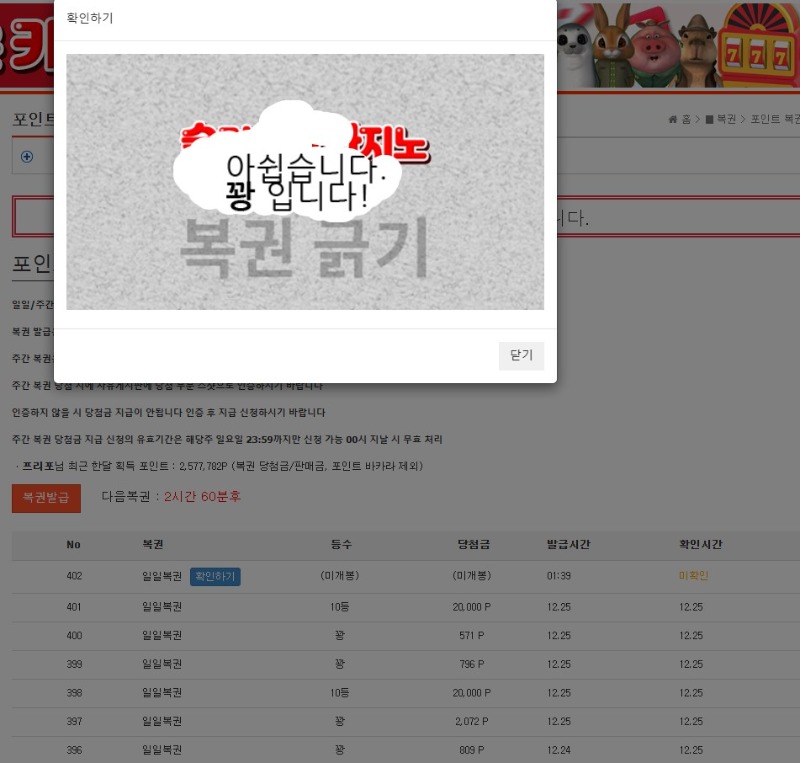Click the 확인하기 dialog title

click(90, 18)
